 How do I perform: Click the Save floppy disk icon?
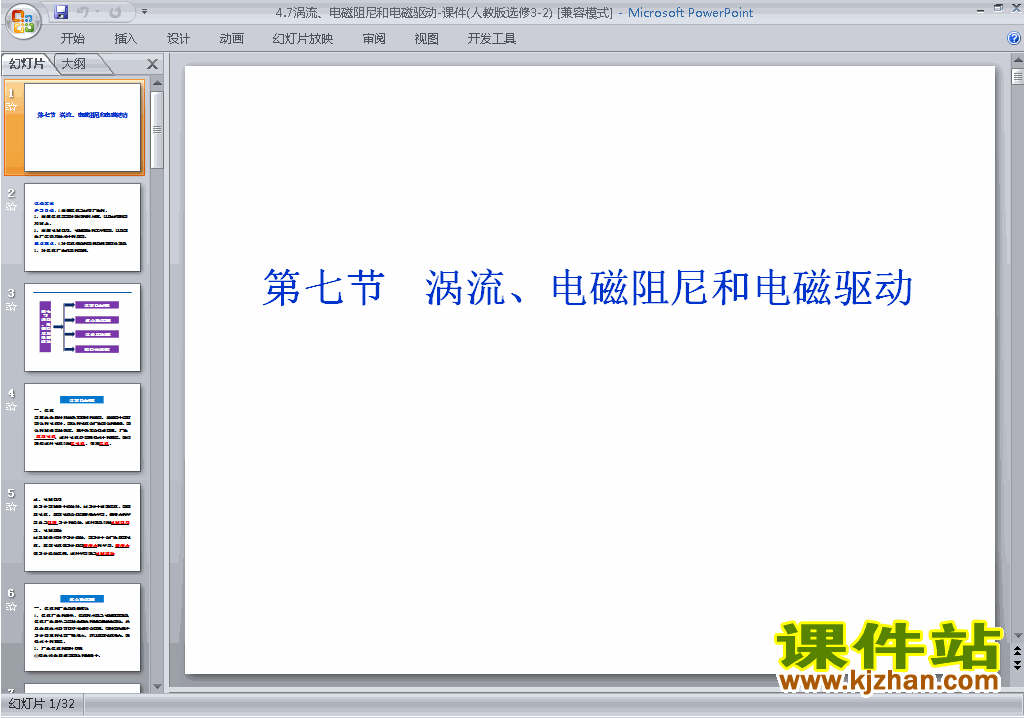61,12
